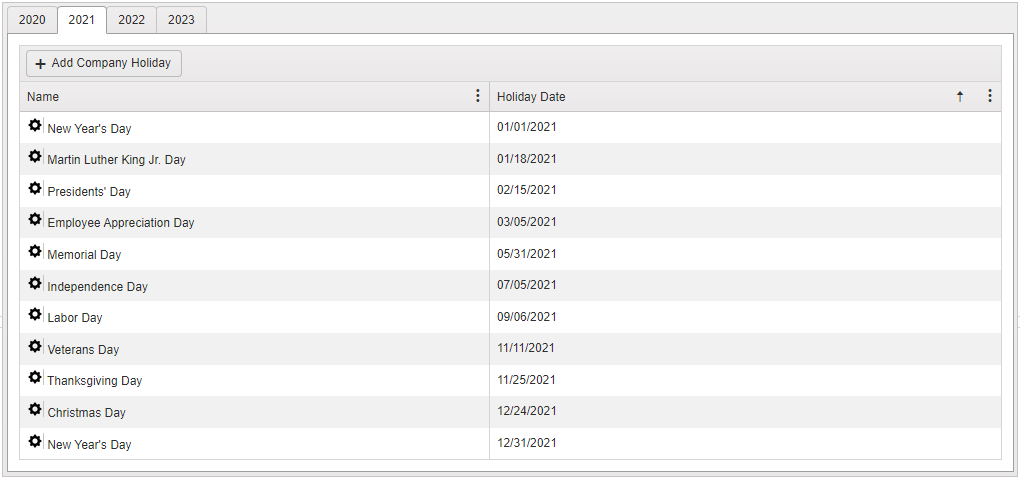The width and height of the screenshot is (1020, 479).
Task: Click gear icon beside Veterans Day
Action: (34, 346)
